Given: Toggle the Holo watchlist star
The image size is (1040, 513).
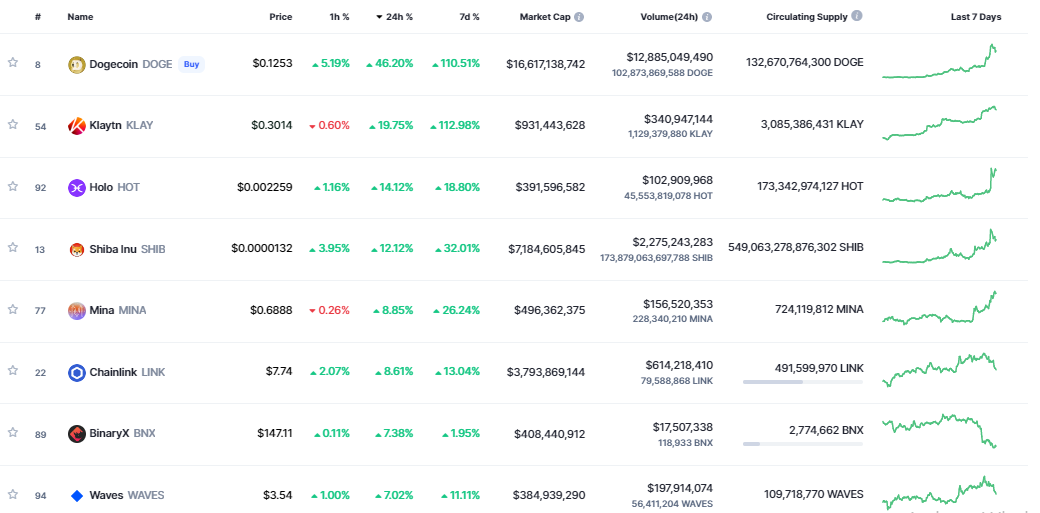Looking at the screenshot, I should [x=13, y=186].
